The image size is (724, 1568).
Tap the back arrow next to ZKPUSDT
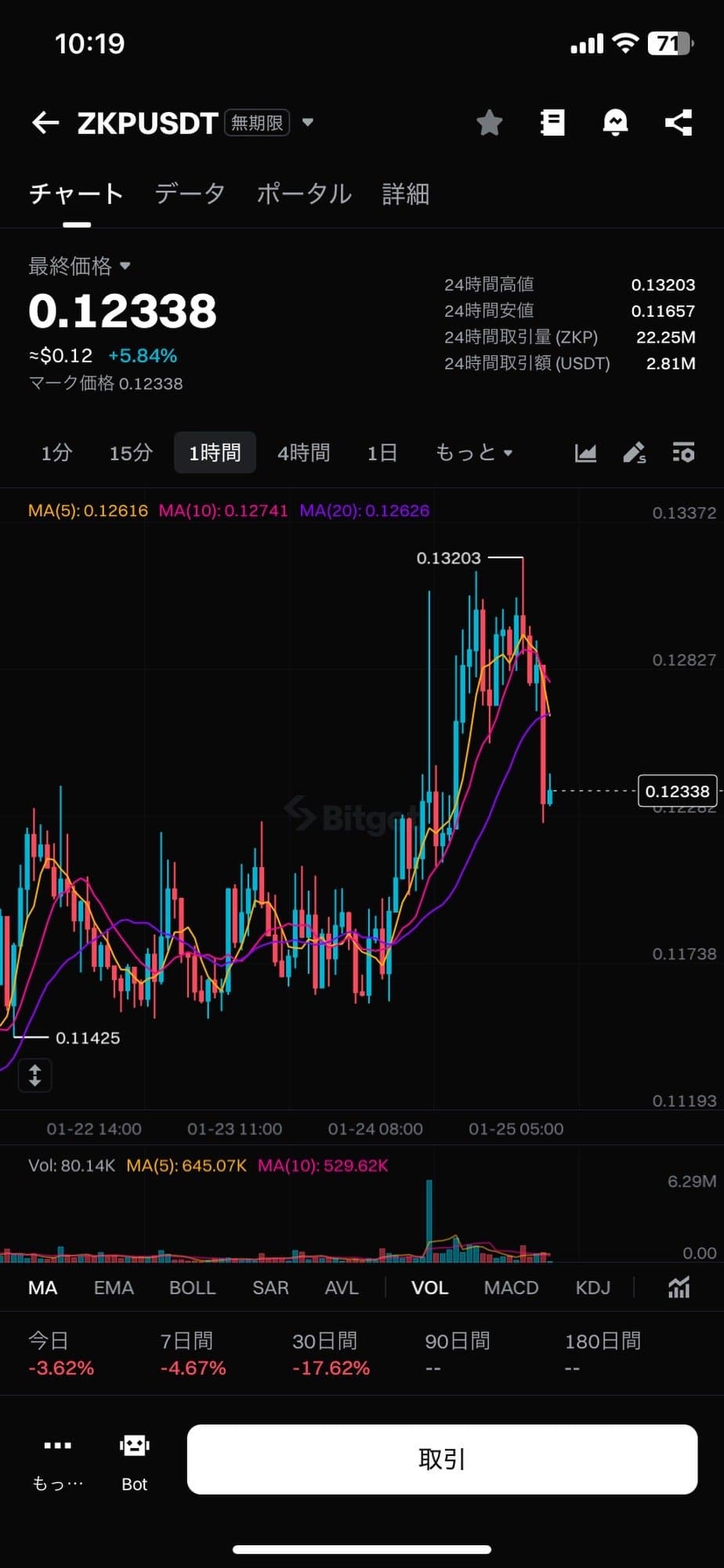coord(45,122)
